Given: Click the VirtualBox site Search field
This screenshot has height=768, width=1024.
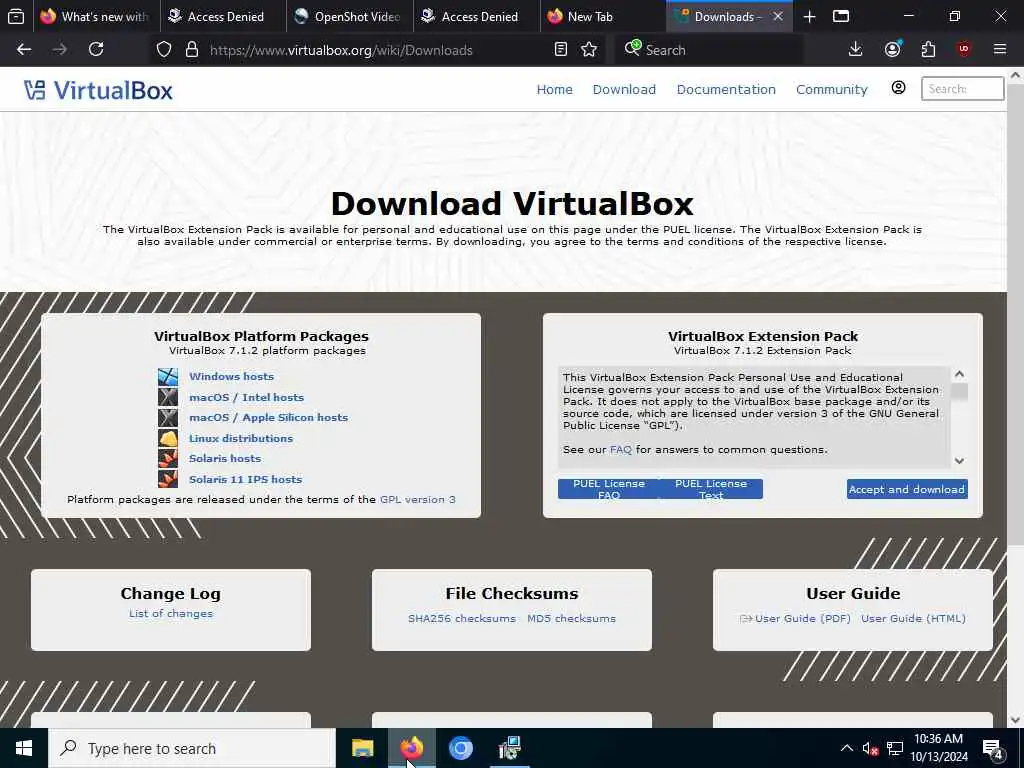Looking at the screenshot, I should click(x=962, y=89).
